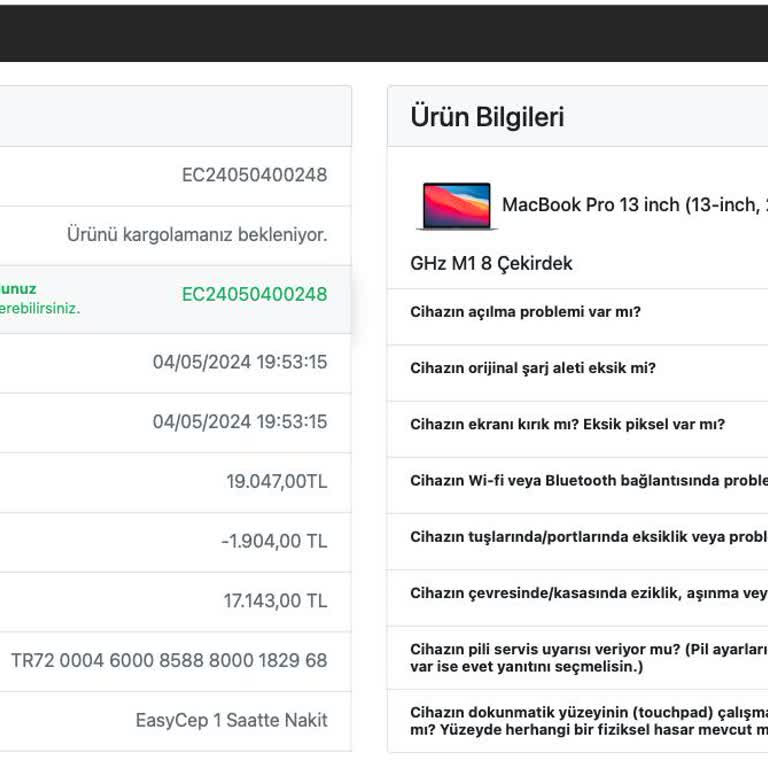Click the first date 04/05/2024 19:53:15
The width and height of the screenshot is (768, 768).
click(240, 362)
